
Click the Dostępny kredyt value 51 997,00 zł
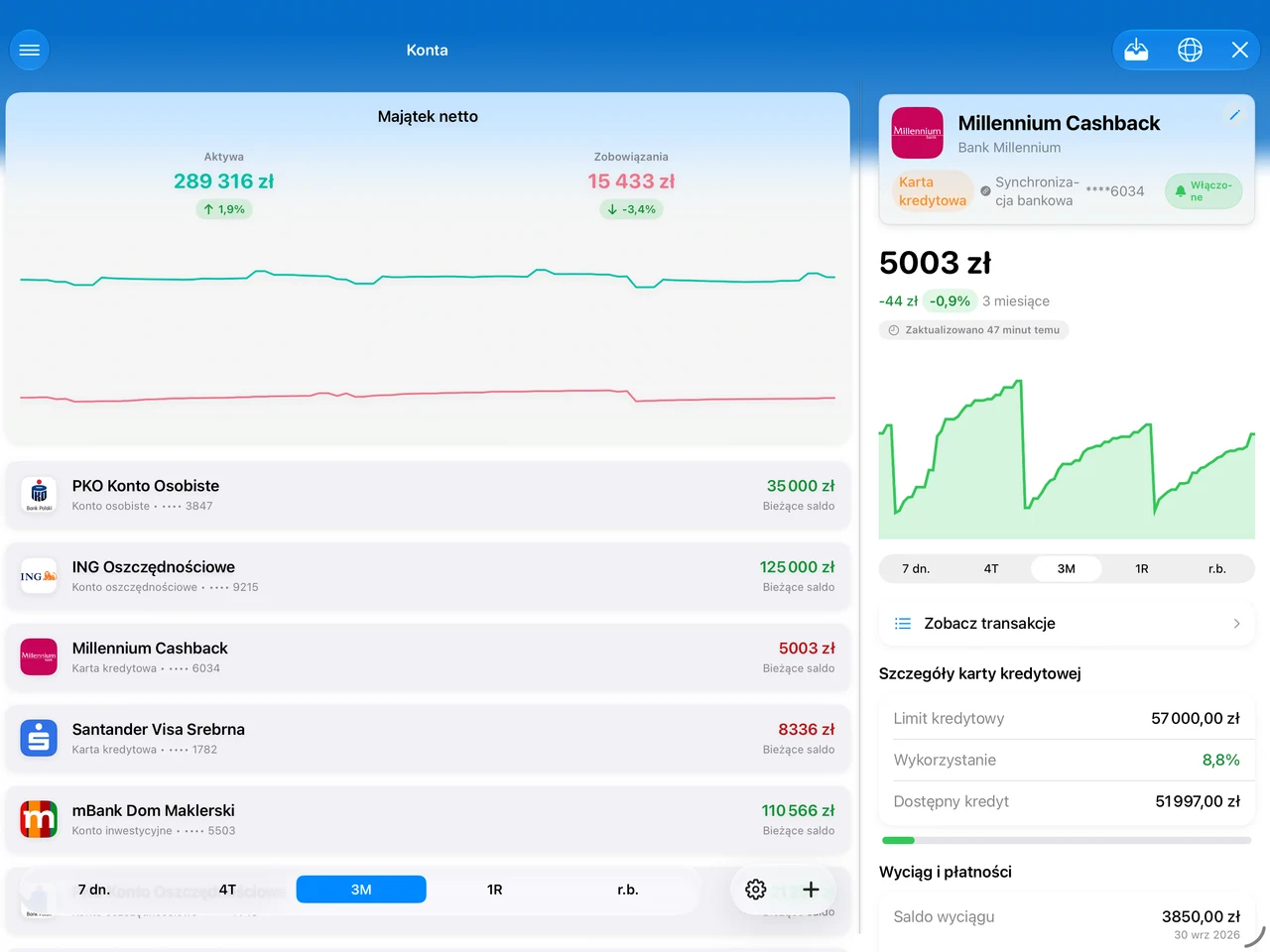click(1198, 801)
